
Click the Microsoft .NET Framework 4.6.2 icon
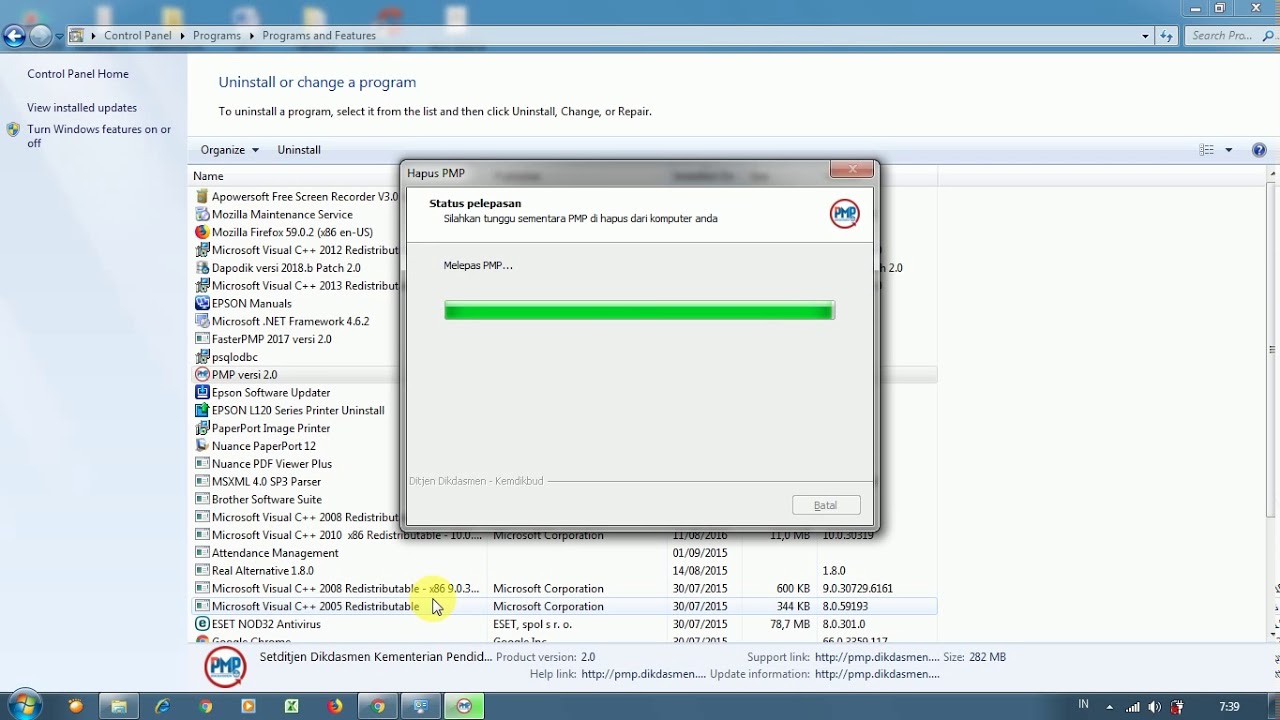click(202, 321)
